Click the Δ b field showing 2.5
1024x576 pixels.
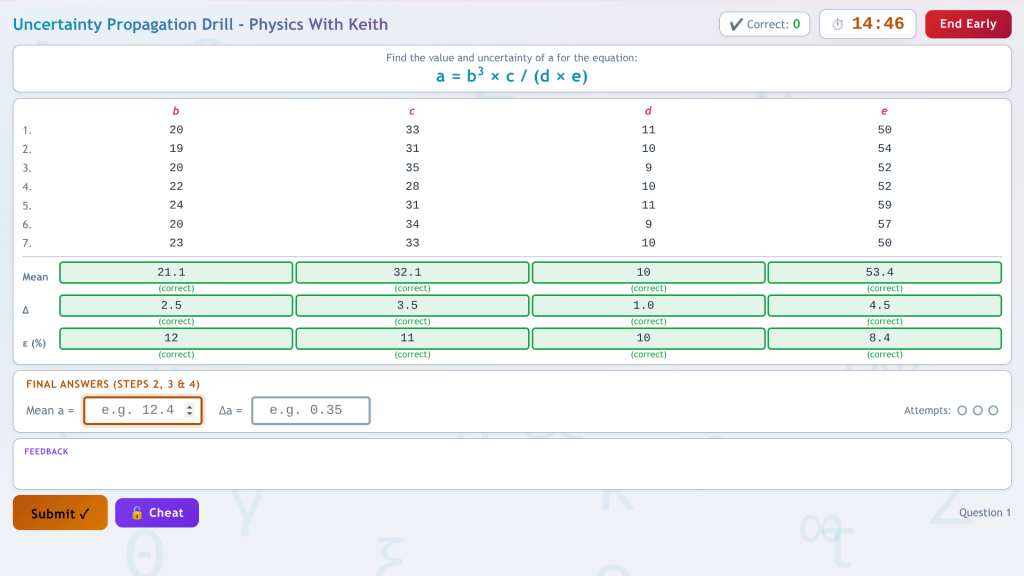point(176,305)
